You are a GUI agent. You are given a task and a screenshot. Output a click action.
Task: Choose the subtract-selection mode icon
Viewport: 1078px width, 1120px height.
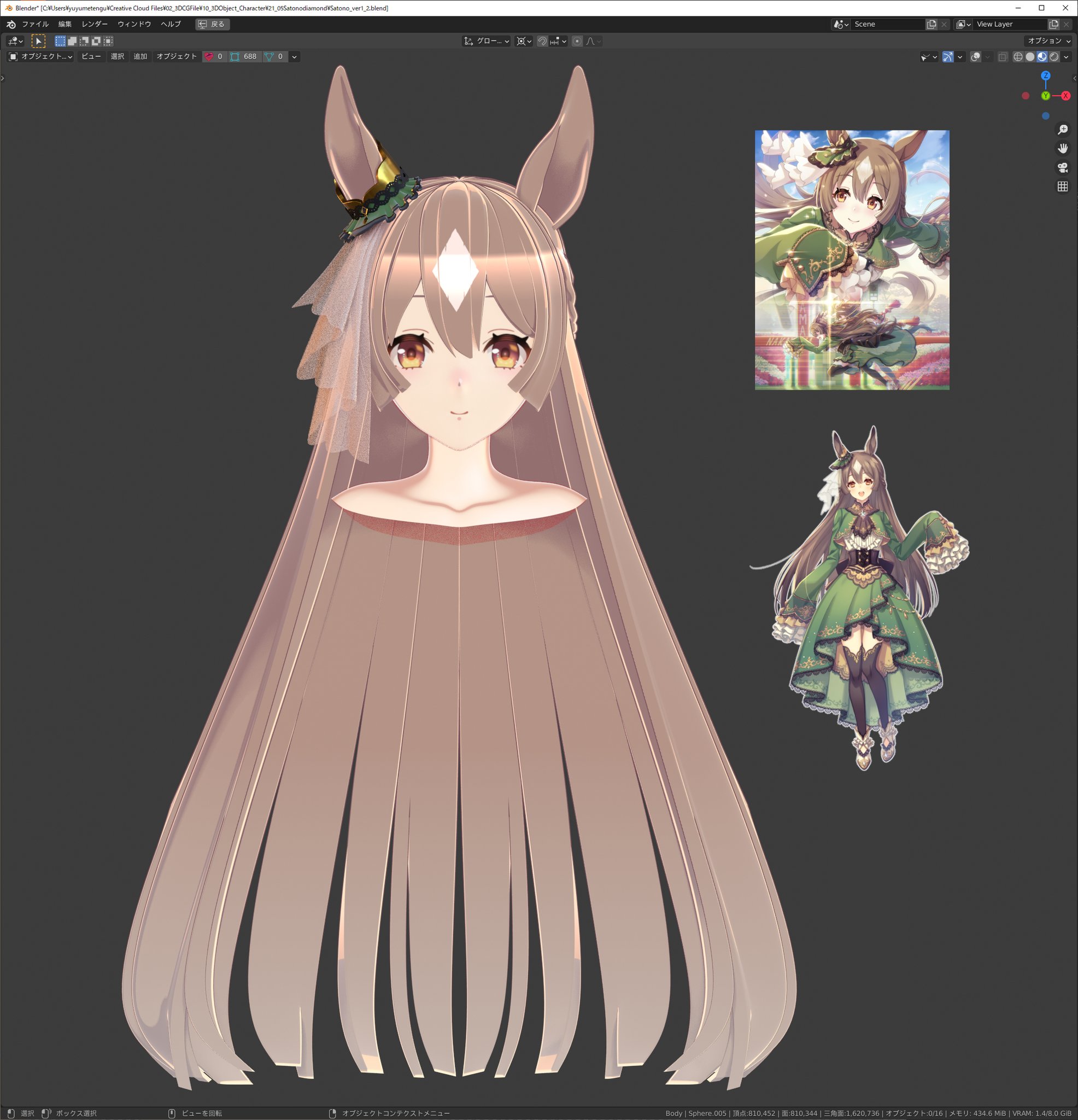coord(84,41)
